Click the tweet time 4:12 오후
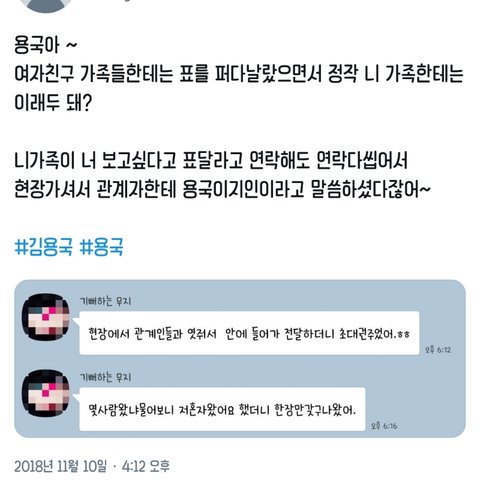 pyautogui.click(x=146, y=466)
